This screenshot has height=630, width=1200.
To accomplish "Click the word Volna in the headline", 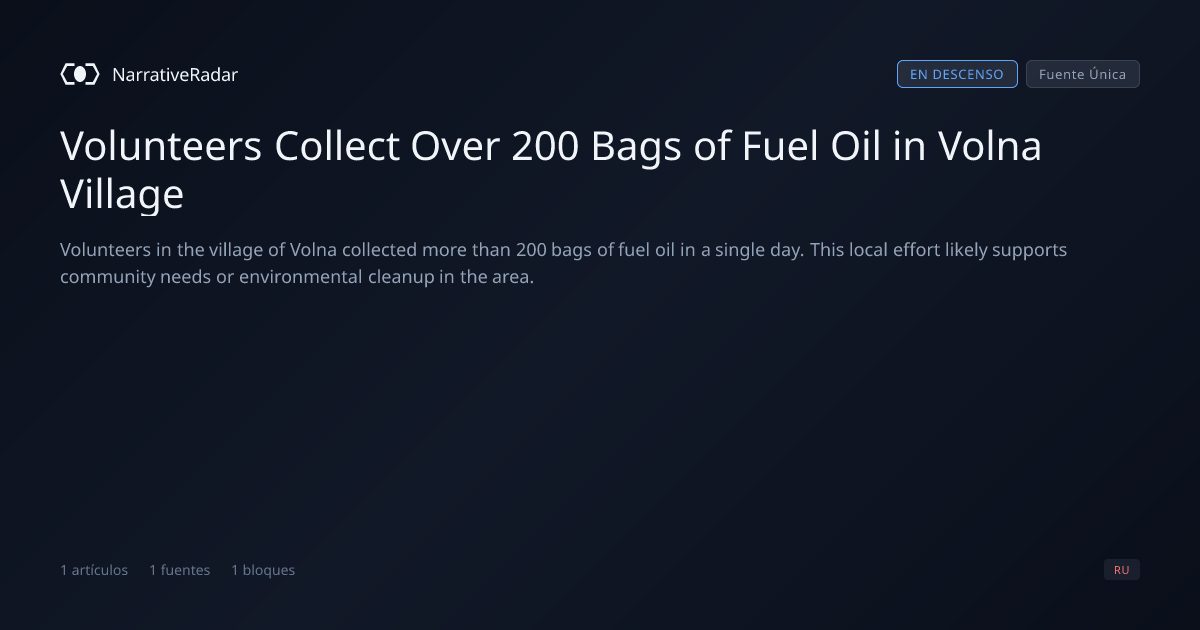I will click(x=989, y=147).
